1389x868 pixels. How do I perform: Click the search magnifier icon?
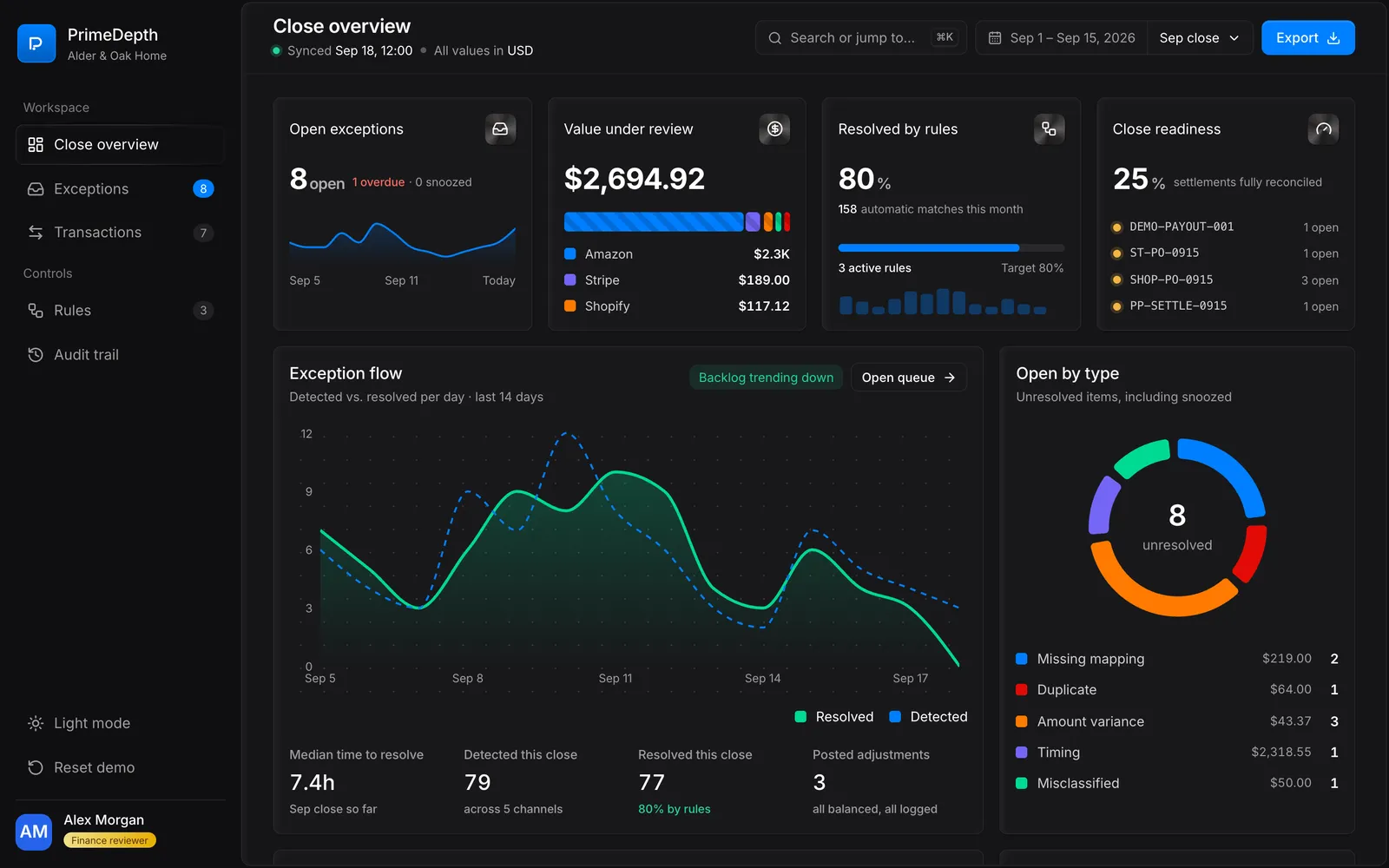click(774, 38)
